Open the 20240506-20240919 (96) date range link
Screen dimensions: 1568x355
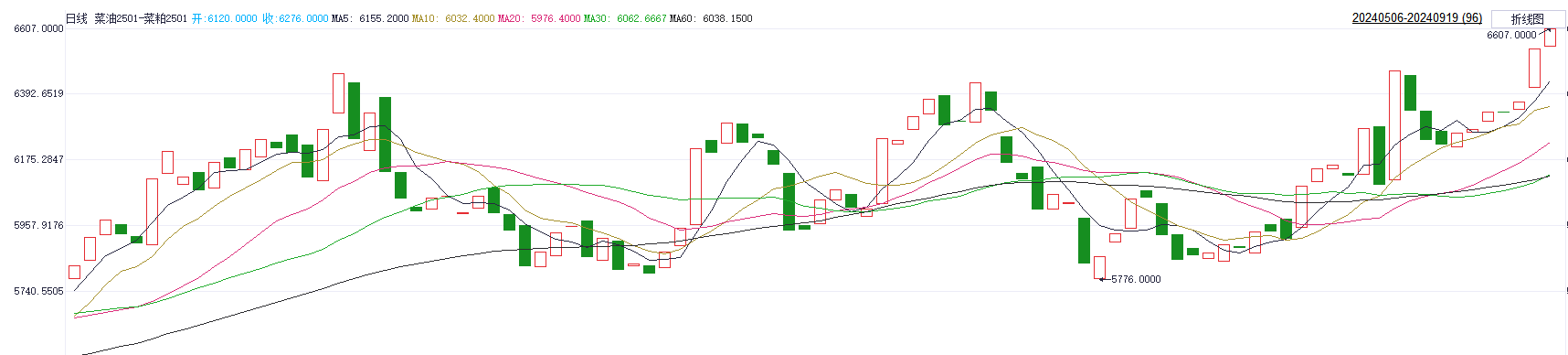pos(1417,18)
